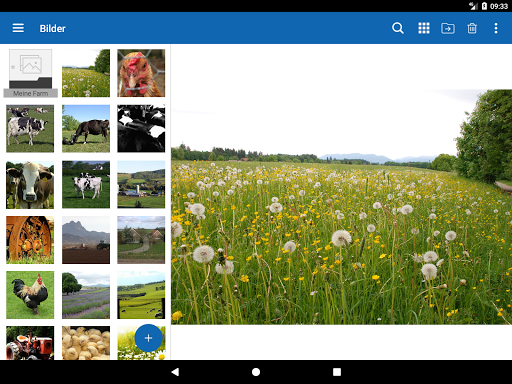
Task: Tap the search magnifier icon
Action: pyautogui.click(x=398, y=28)
